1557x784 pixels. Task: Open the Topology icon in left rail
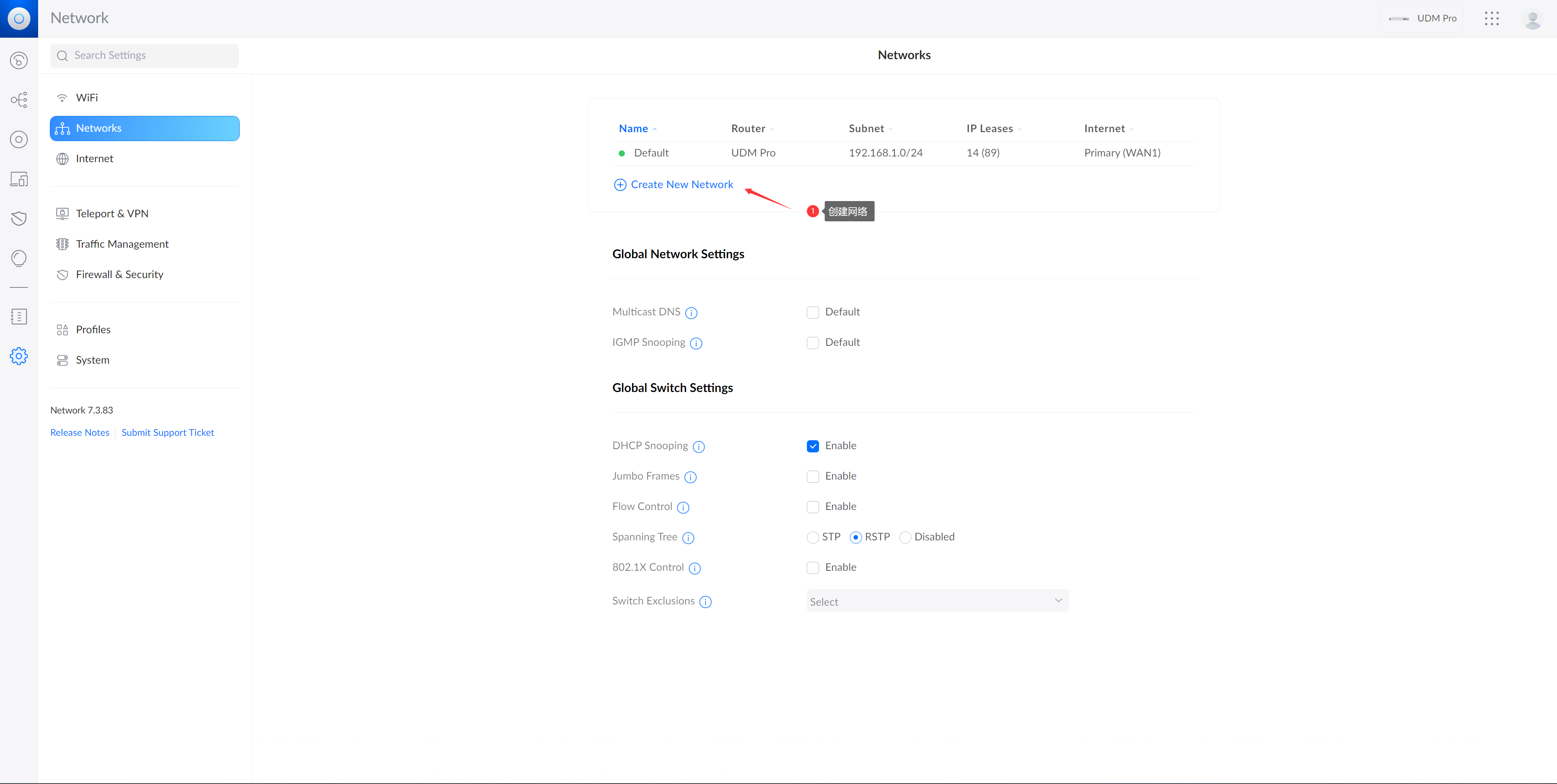tap(19, 100)
